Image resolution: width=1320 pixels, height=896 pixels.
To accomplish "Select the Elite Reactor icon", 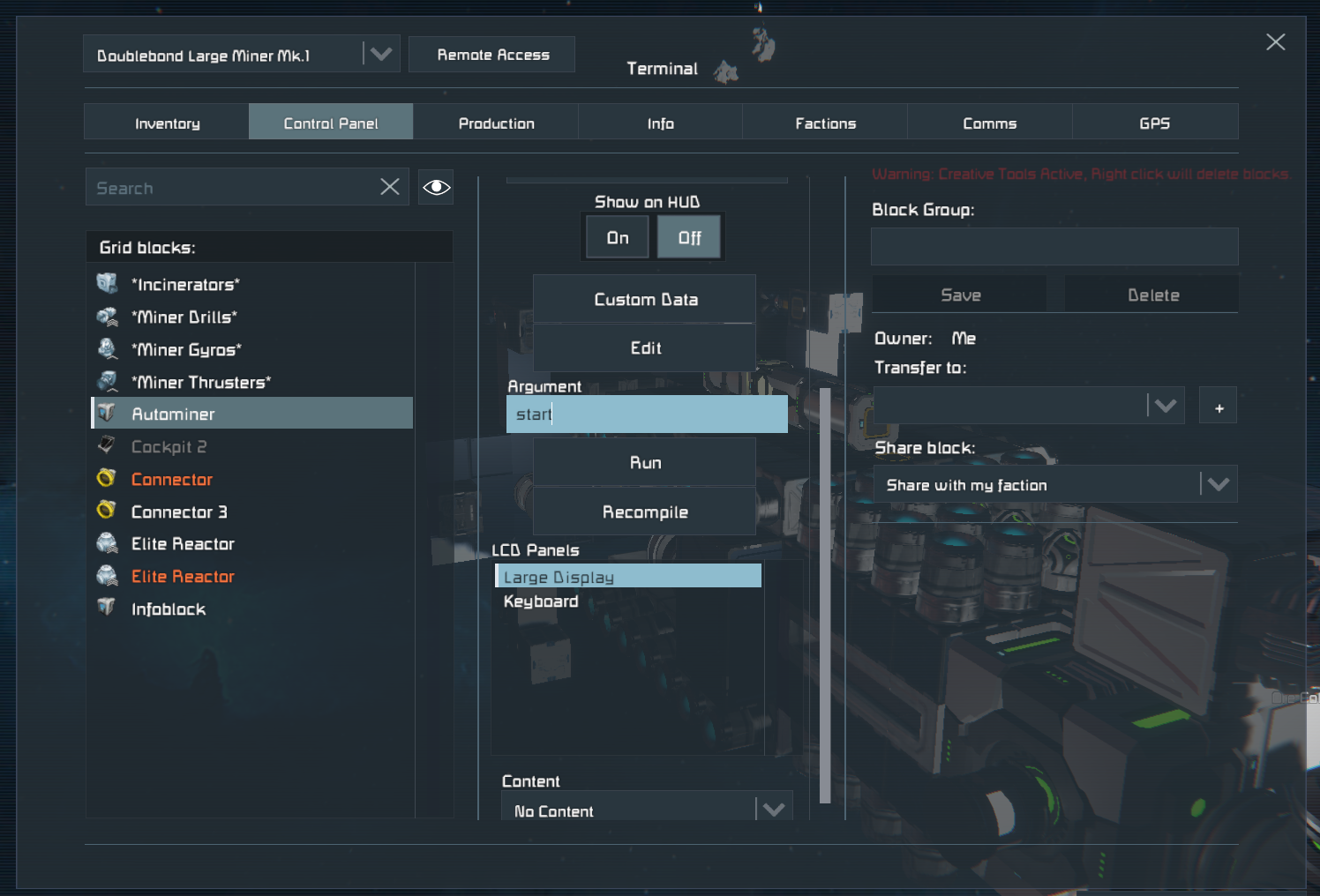I will (x=108, y=543).
